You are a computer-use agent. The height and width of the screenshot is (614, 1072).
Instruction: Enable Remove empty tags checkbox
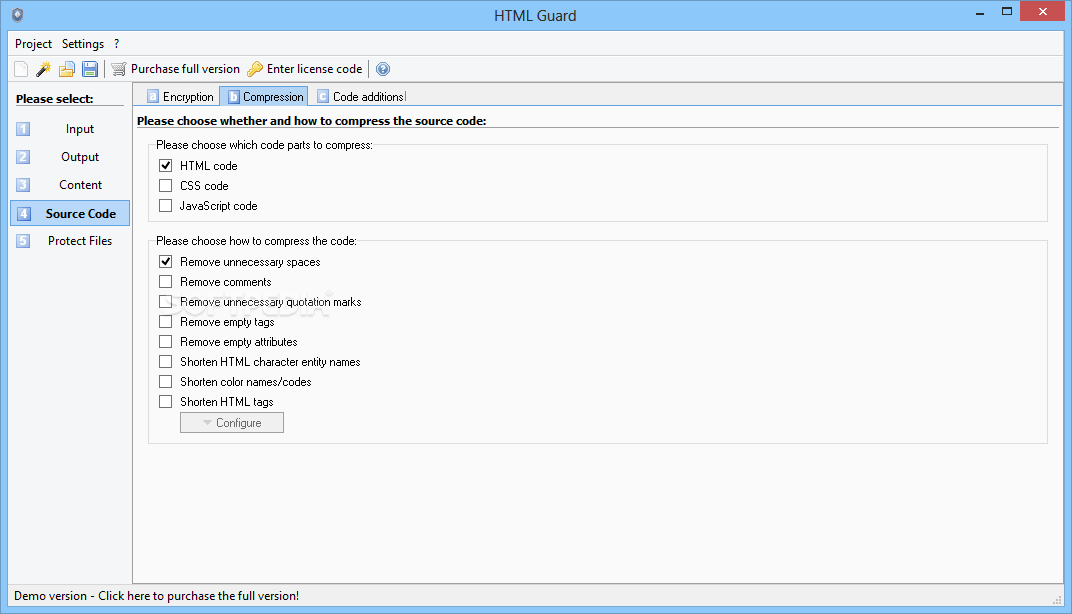165,321
